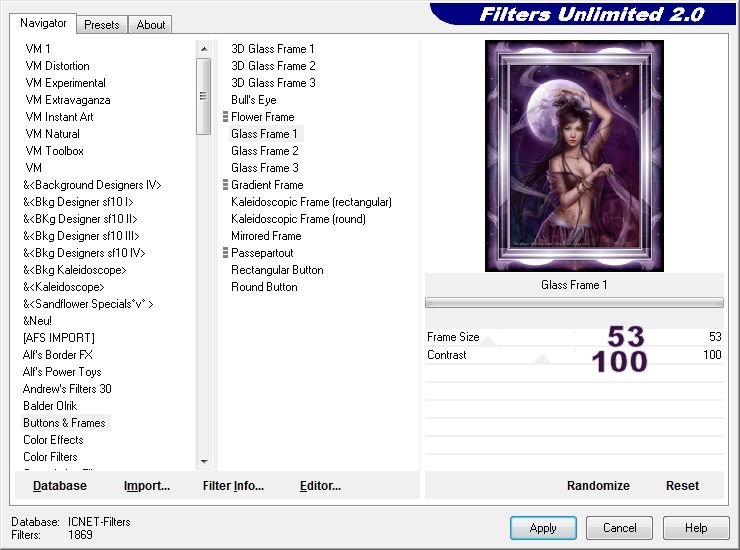Click the scroll up arrow in category list
The height and width of the screenshot is (550, 740).
coord(204,49)
